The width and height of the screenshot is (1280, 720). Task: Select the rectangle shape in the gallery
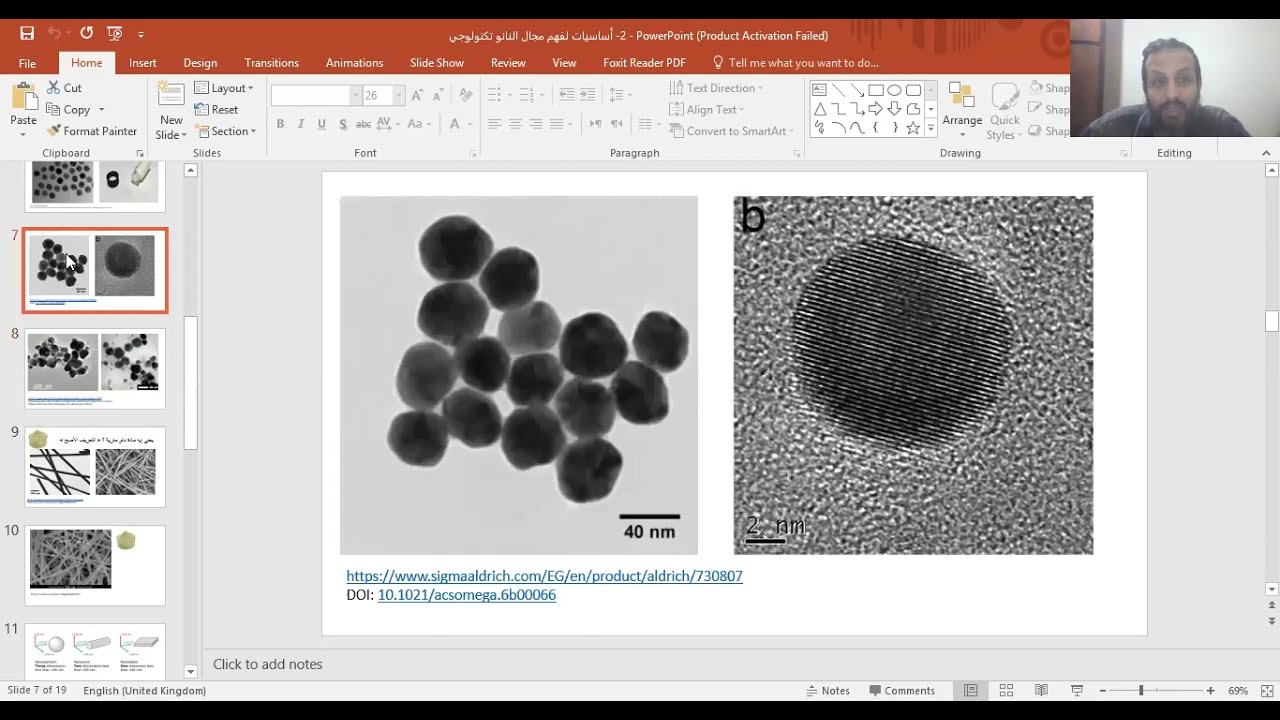click(875, 90)
